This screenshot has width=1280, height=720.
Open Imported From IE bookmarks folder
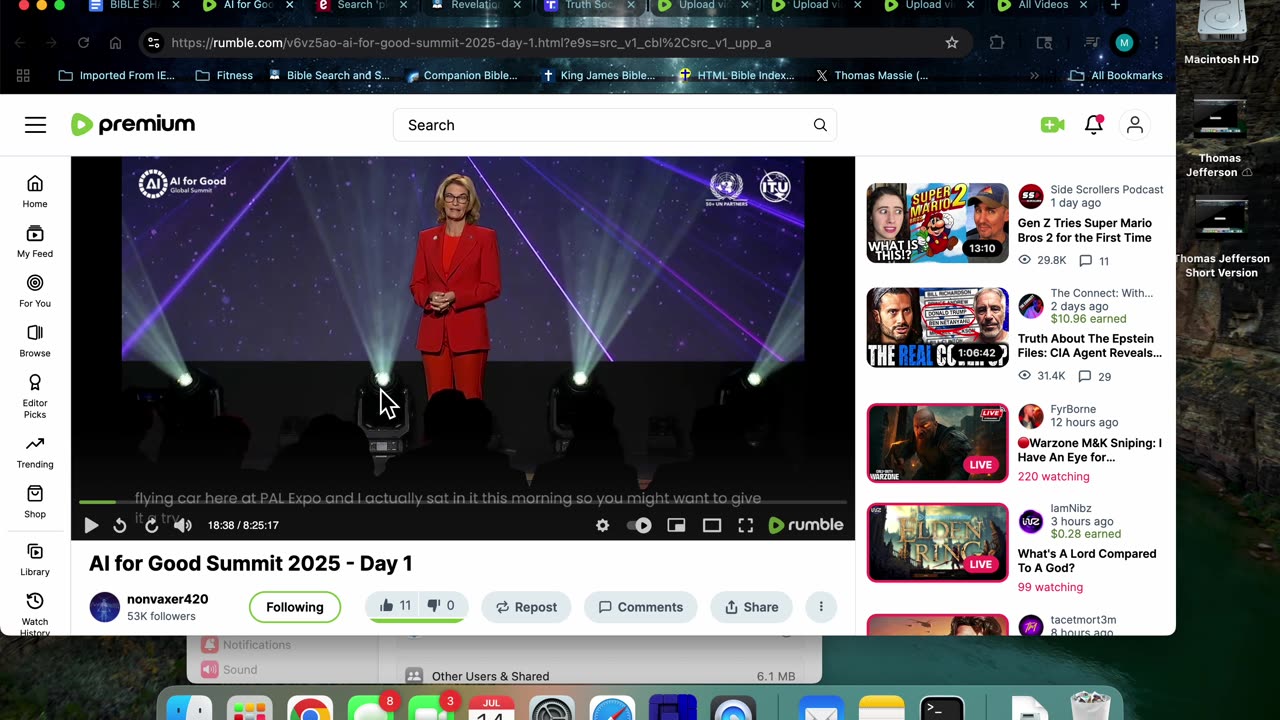tap(117, 75)
